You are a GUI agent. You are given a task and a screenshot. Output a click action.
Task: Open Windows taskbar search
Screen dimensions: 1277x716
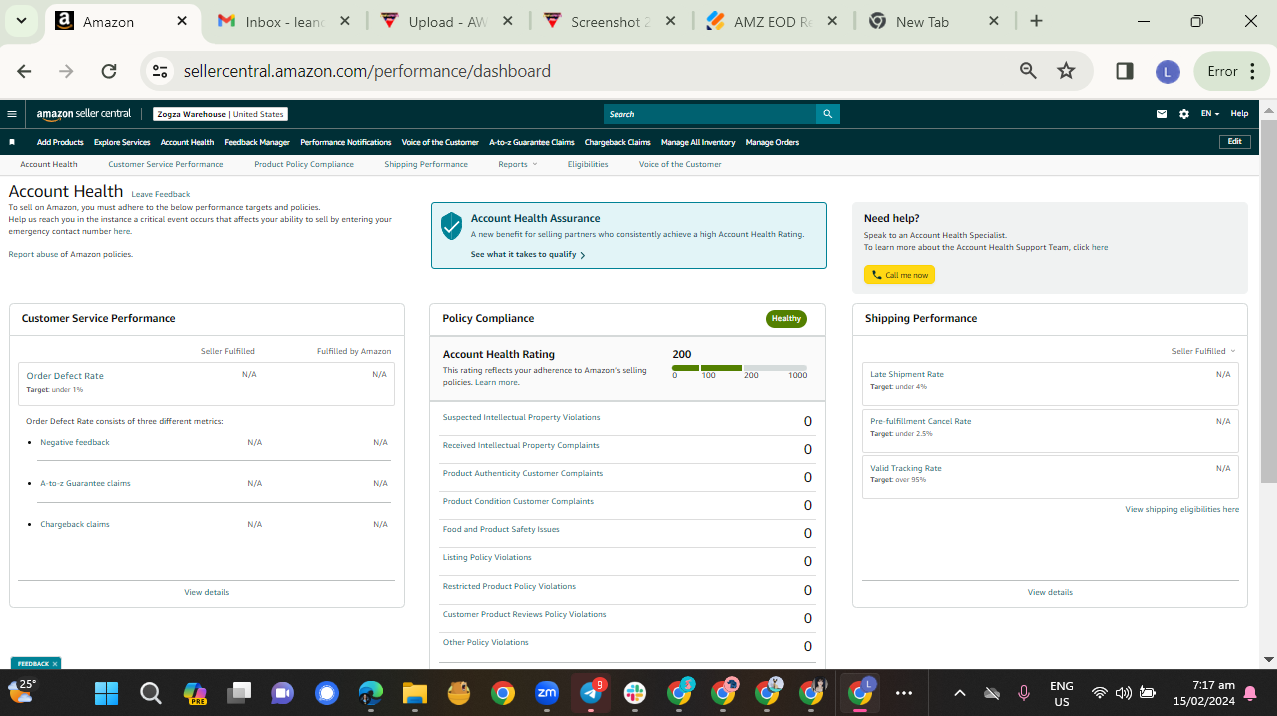(150, 693)
